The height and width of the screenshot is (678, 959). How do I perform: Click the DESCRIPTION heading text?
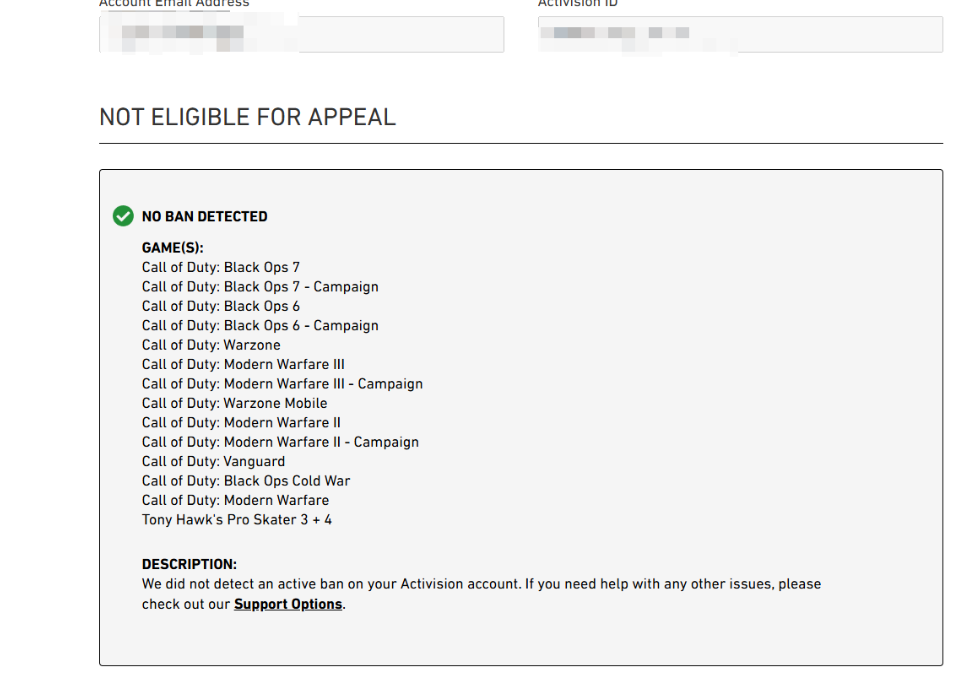pyautogui.click(x=189, y=564)
